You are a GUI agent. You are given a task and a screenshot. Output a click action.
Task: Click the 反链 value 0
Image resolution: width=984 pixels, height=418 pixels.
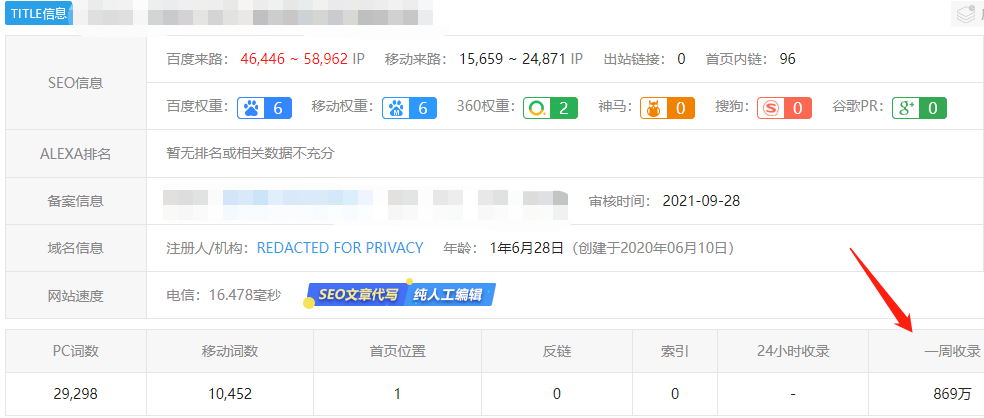(557, 394)
